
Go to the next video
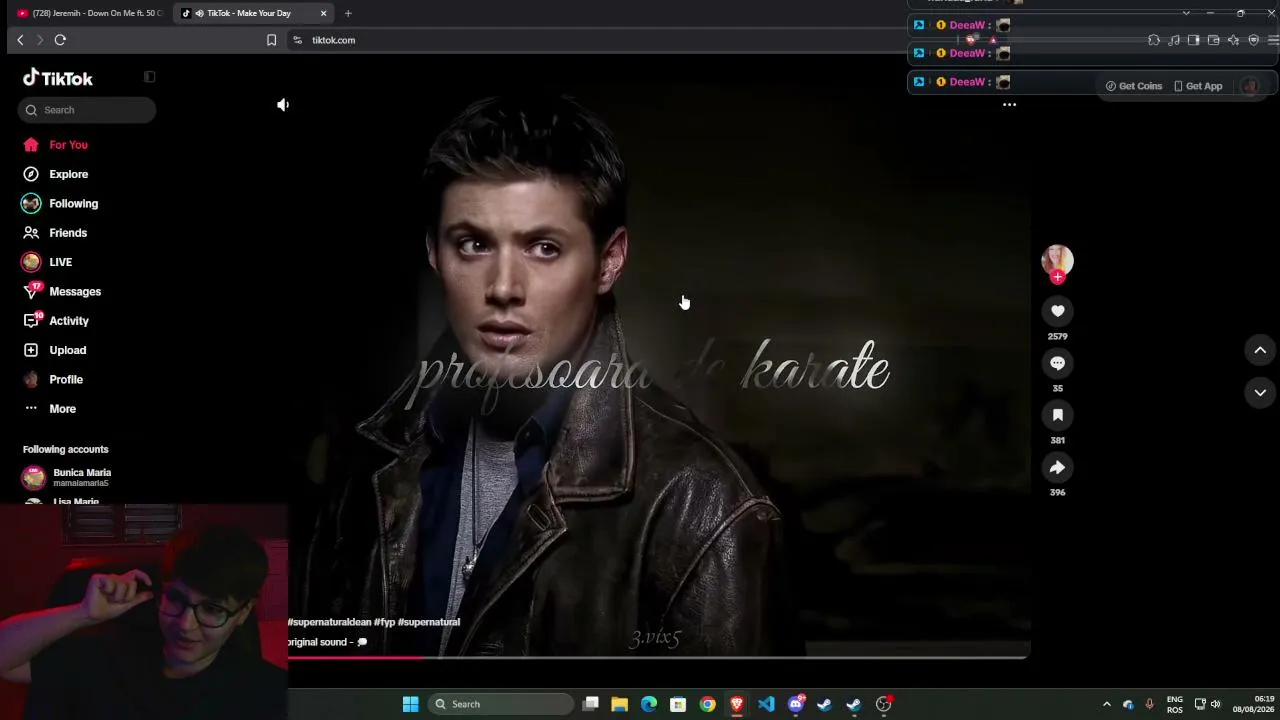1260,392
